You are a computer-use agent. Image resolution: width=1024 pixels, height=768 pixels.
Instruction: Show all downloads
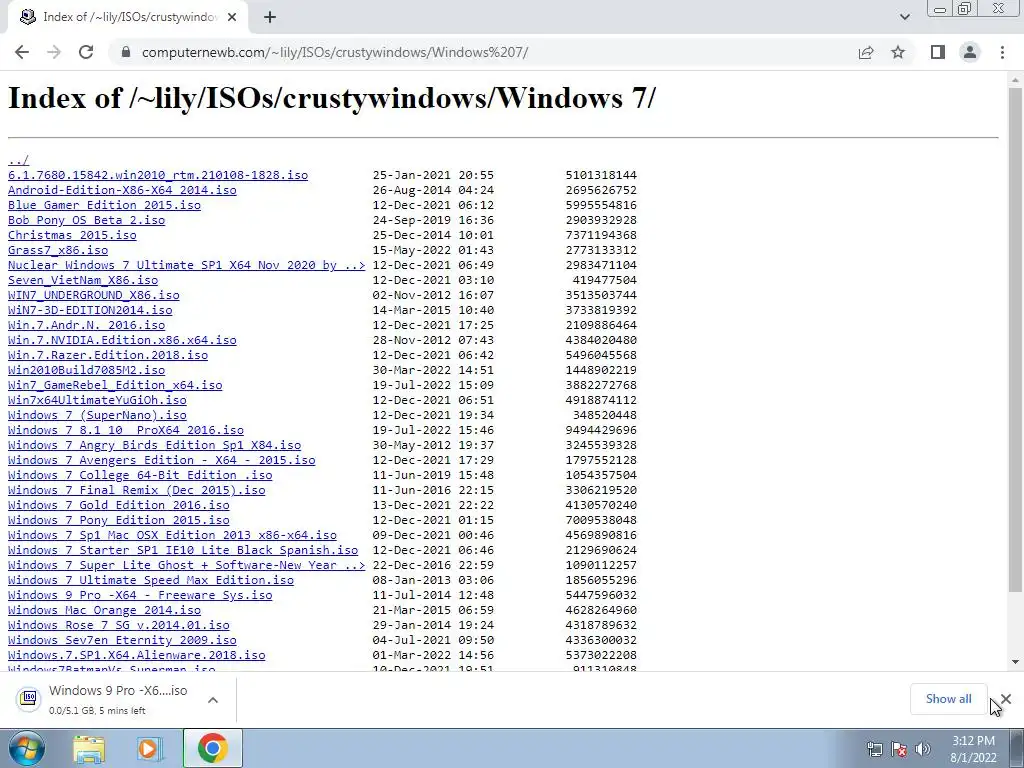pos(948,699)
